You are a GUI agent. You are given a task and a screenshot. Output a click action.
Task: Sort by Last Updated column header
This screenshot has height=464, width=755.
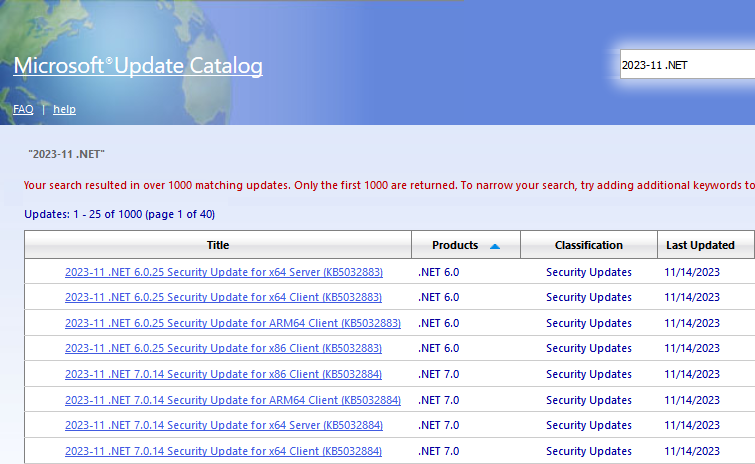[x=699, y=245]
